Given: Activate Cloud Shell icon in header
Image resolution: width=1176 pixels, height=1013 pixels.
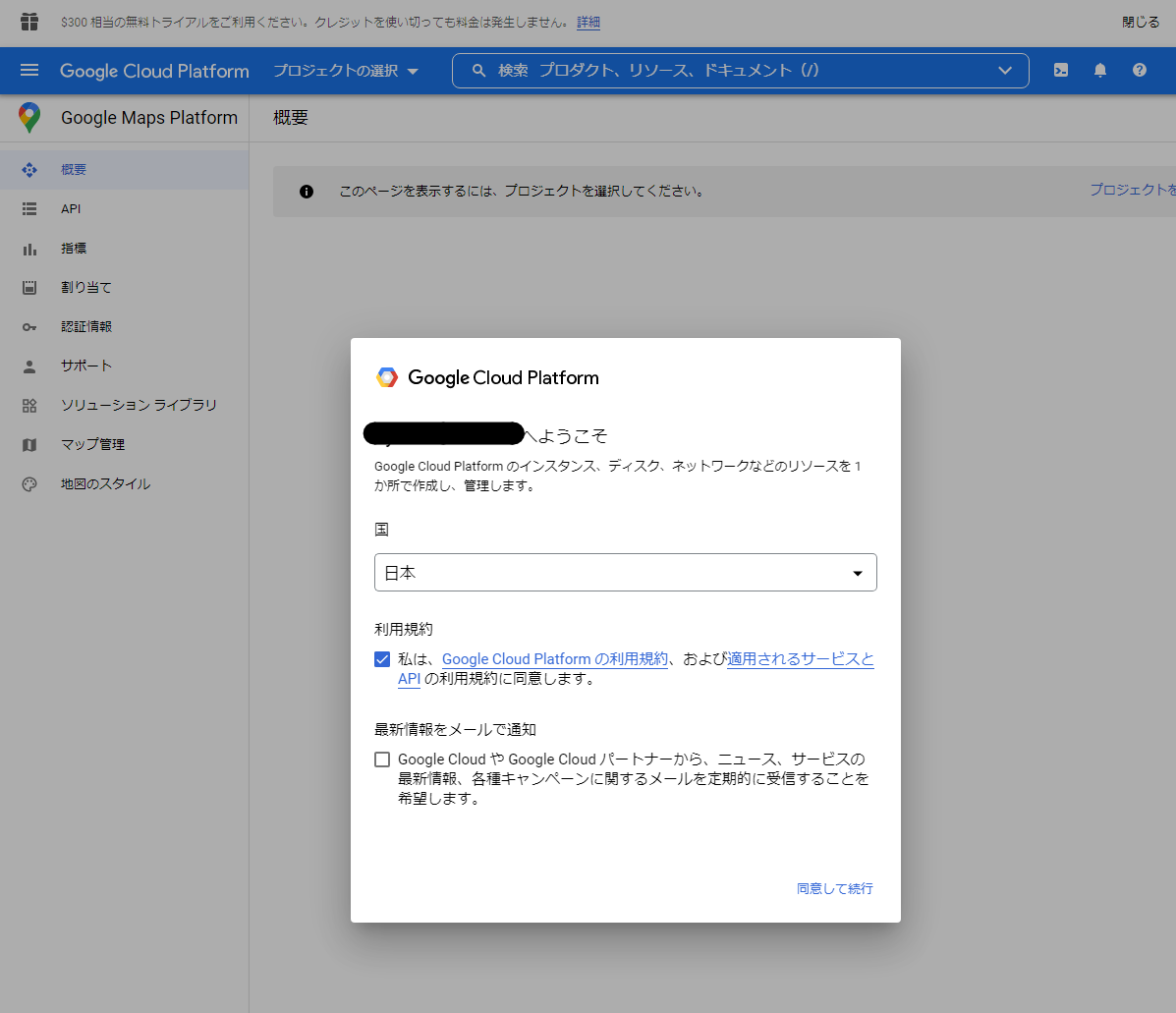Looking at the screenshot, I should point(1060,70).
